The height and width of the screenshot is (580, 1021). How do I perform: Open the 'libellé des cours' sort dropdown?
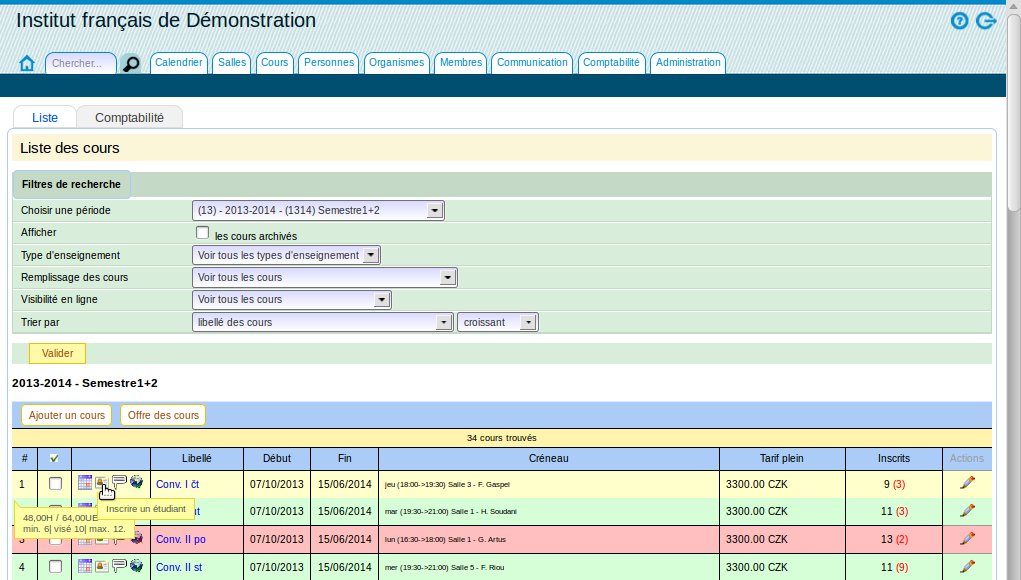(322, 322)
